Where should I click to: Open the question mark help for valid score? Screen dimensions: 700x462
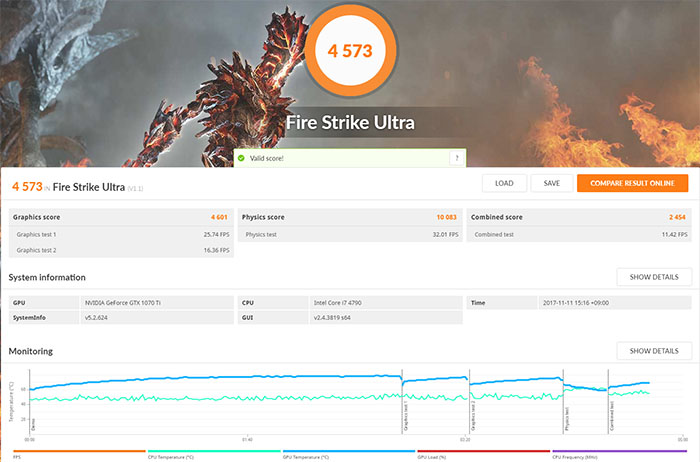tap(457, 158)
